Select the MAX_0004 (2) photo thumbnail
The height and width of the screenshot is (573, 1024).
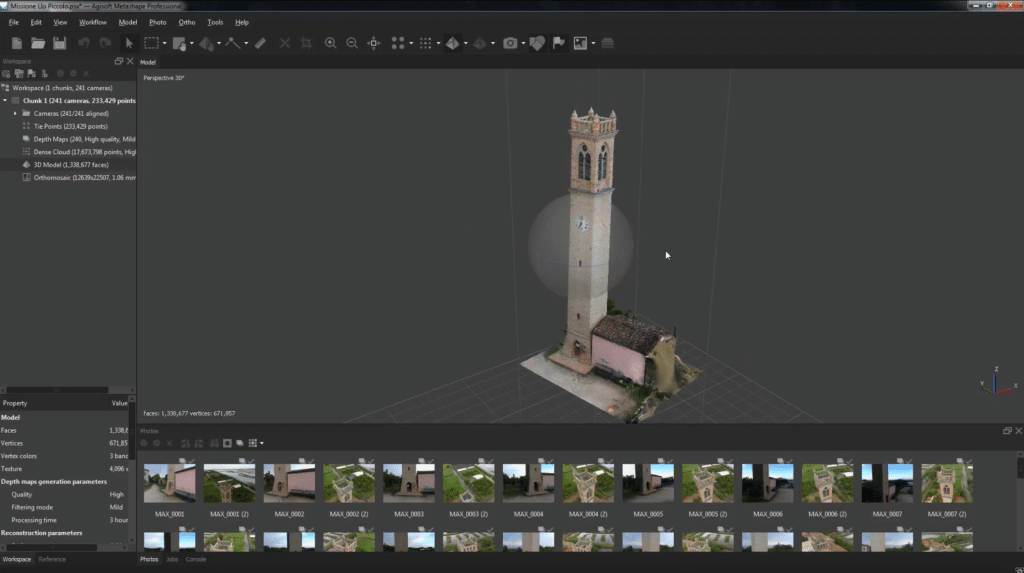pyautogui.click(x=588, y=483)
